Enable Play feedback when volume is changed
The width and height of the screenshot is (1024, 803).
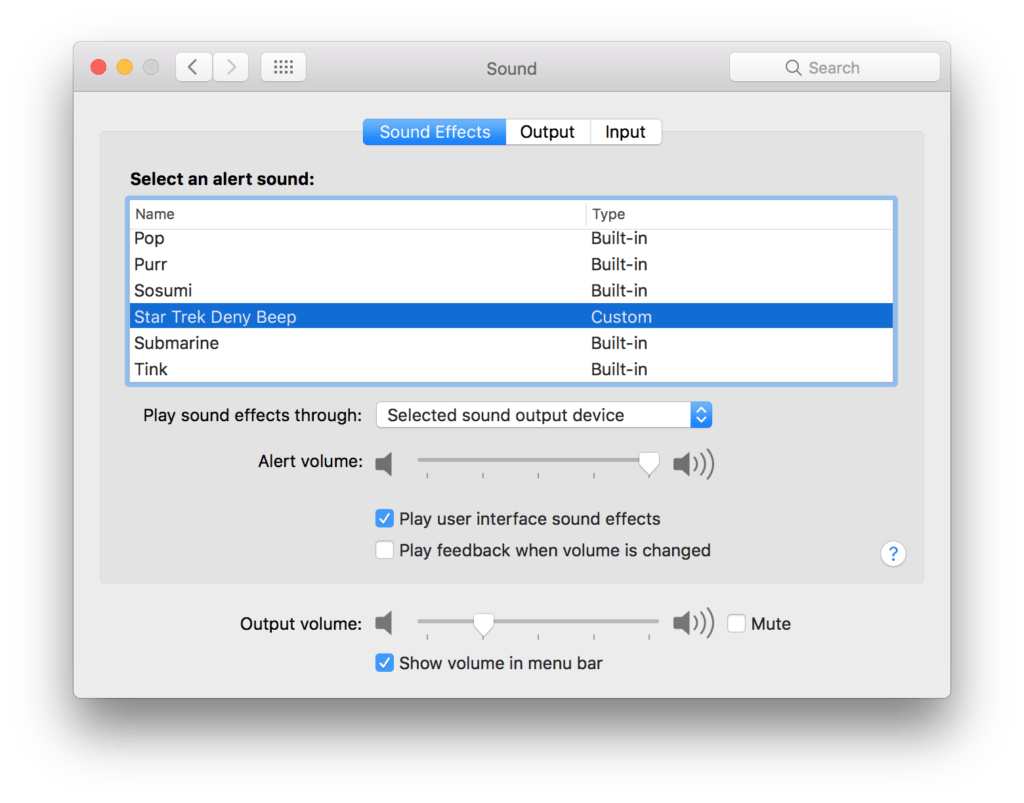tap(384, 550)
